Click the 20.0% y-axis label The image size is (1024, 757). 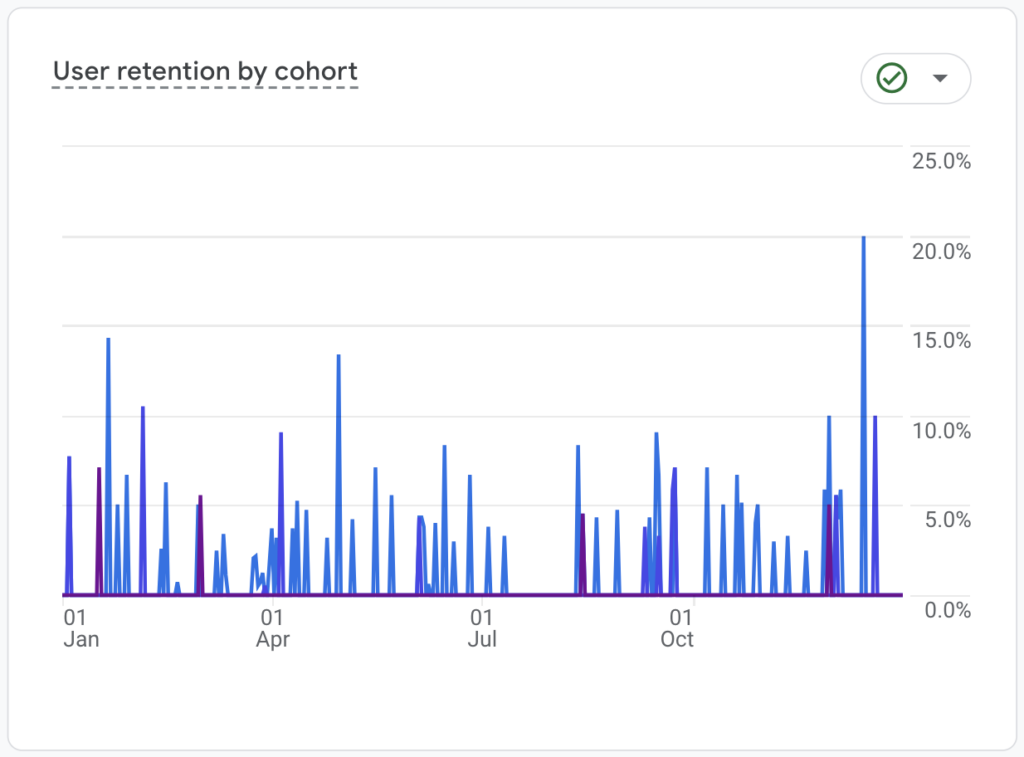point(941,251)
